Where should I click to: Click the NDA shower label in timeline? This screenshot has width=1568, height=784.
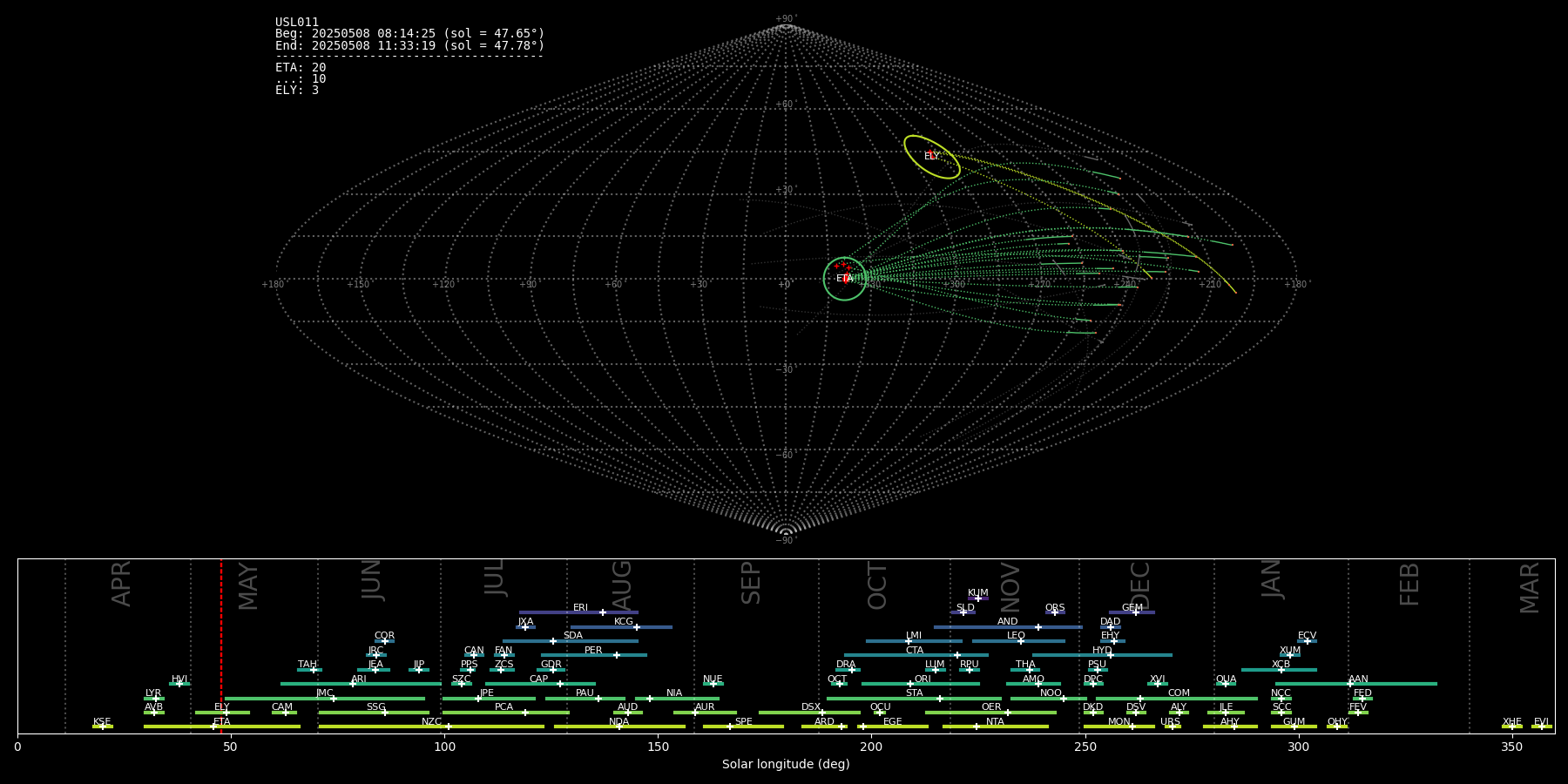[619, 721]
